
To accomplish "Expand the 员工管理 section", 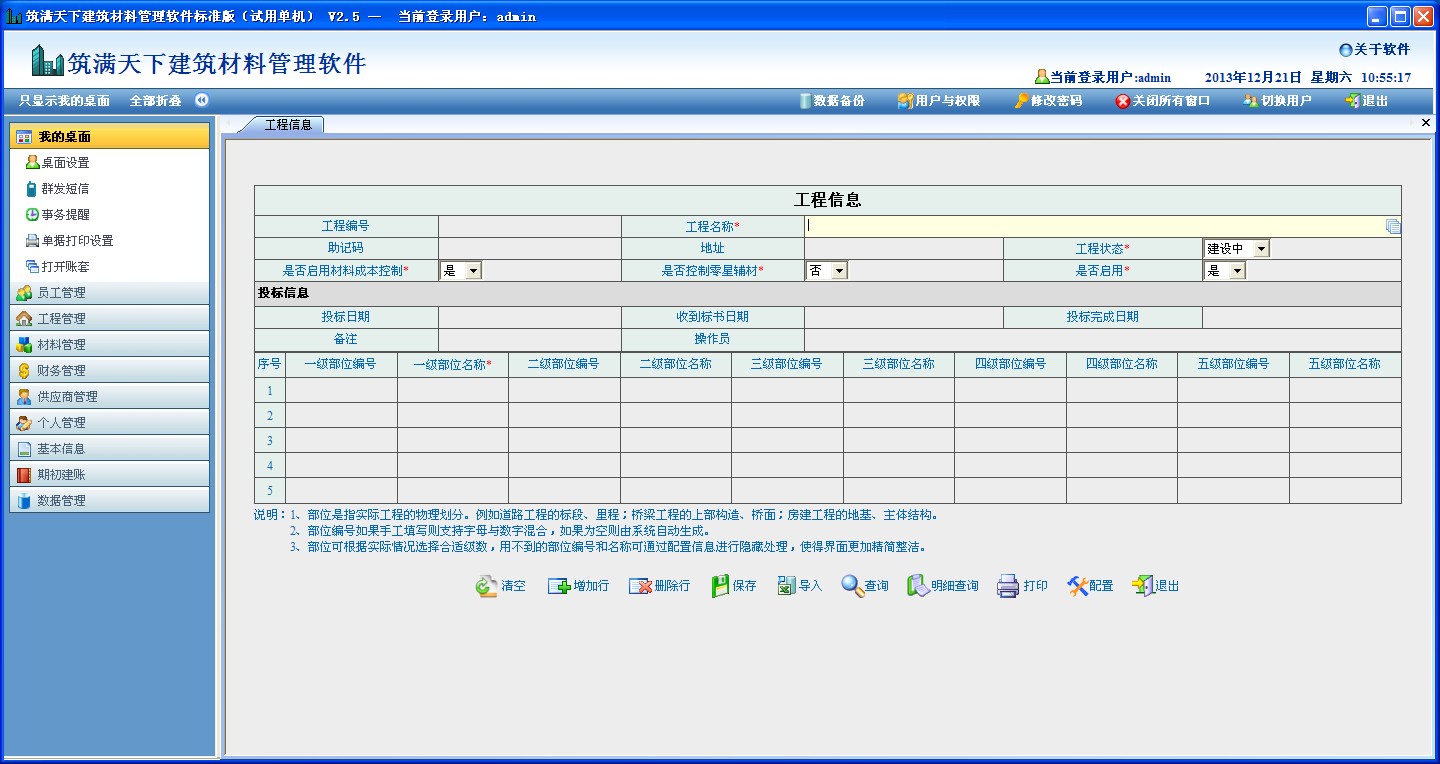I will click(110, 292).
